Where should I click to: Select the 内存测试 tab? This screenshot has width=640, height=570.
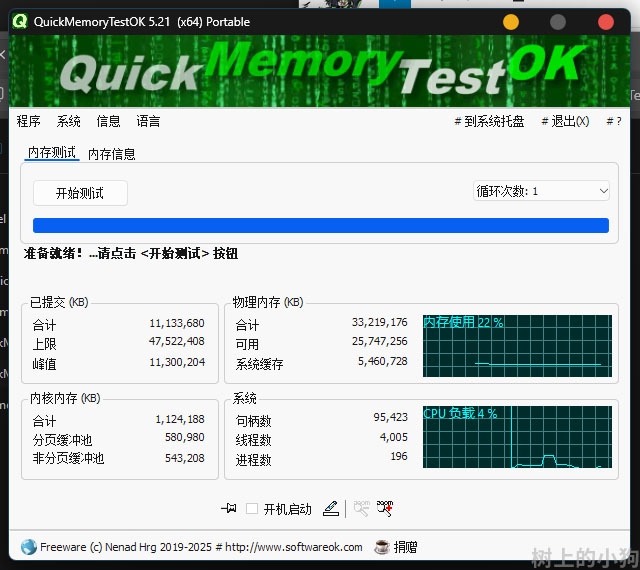[52, 153]
